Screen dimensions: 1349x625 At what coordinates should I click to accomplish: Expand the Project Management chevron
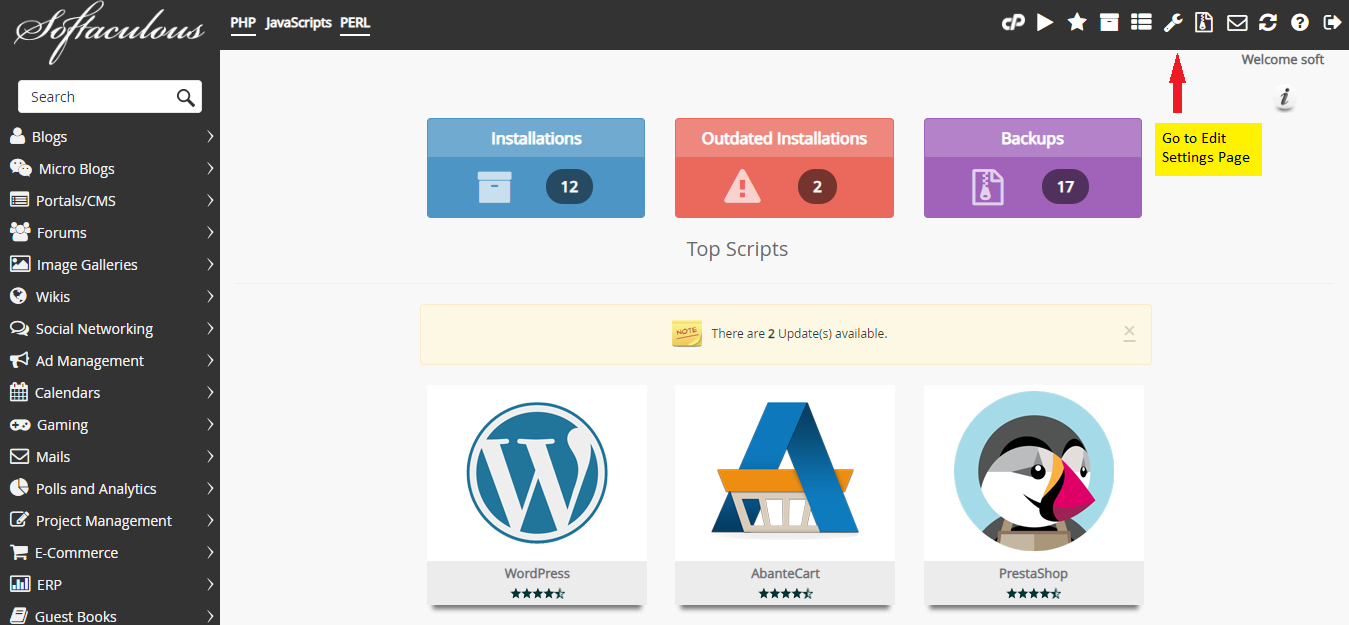(x=210, y=520)
